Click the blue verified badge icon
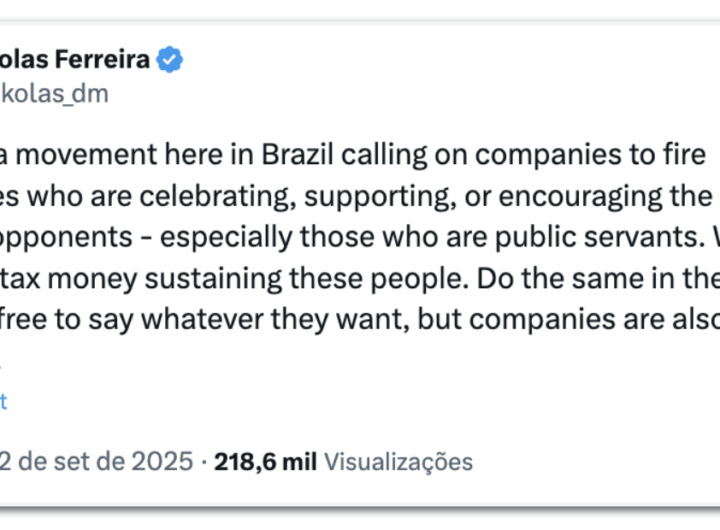Screen dimensions: 720x530 [x=170, y=60]
